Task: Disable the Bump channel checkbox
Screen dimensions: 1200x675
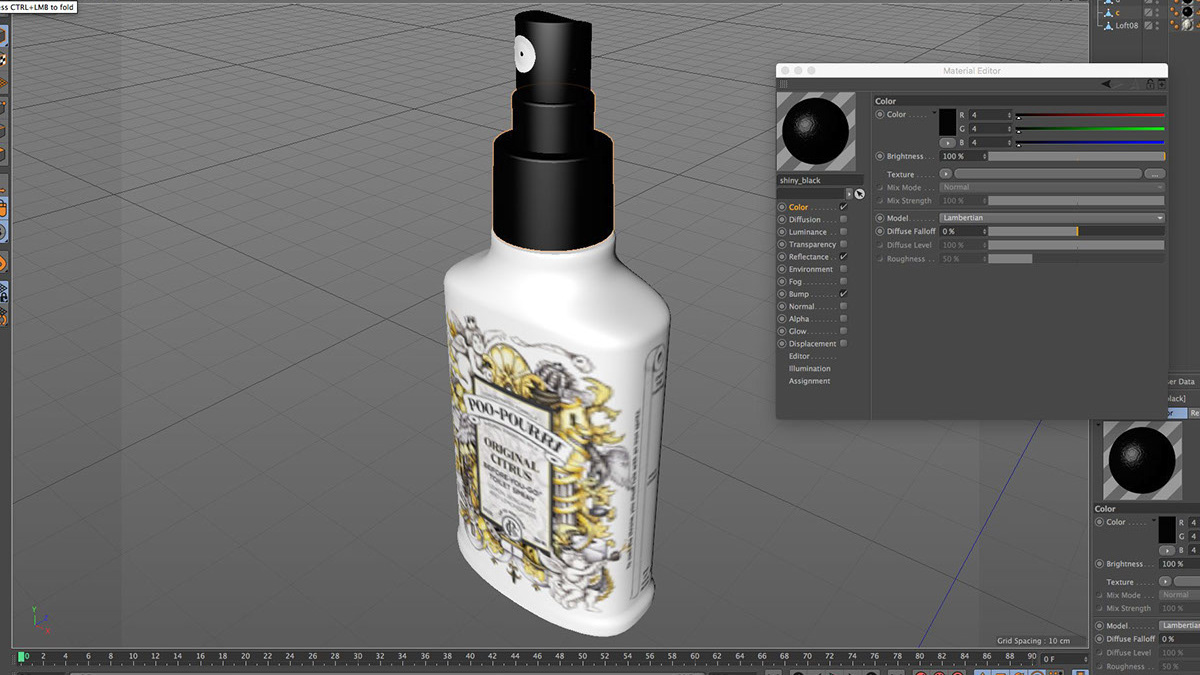Action: [843, 294]
